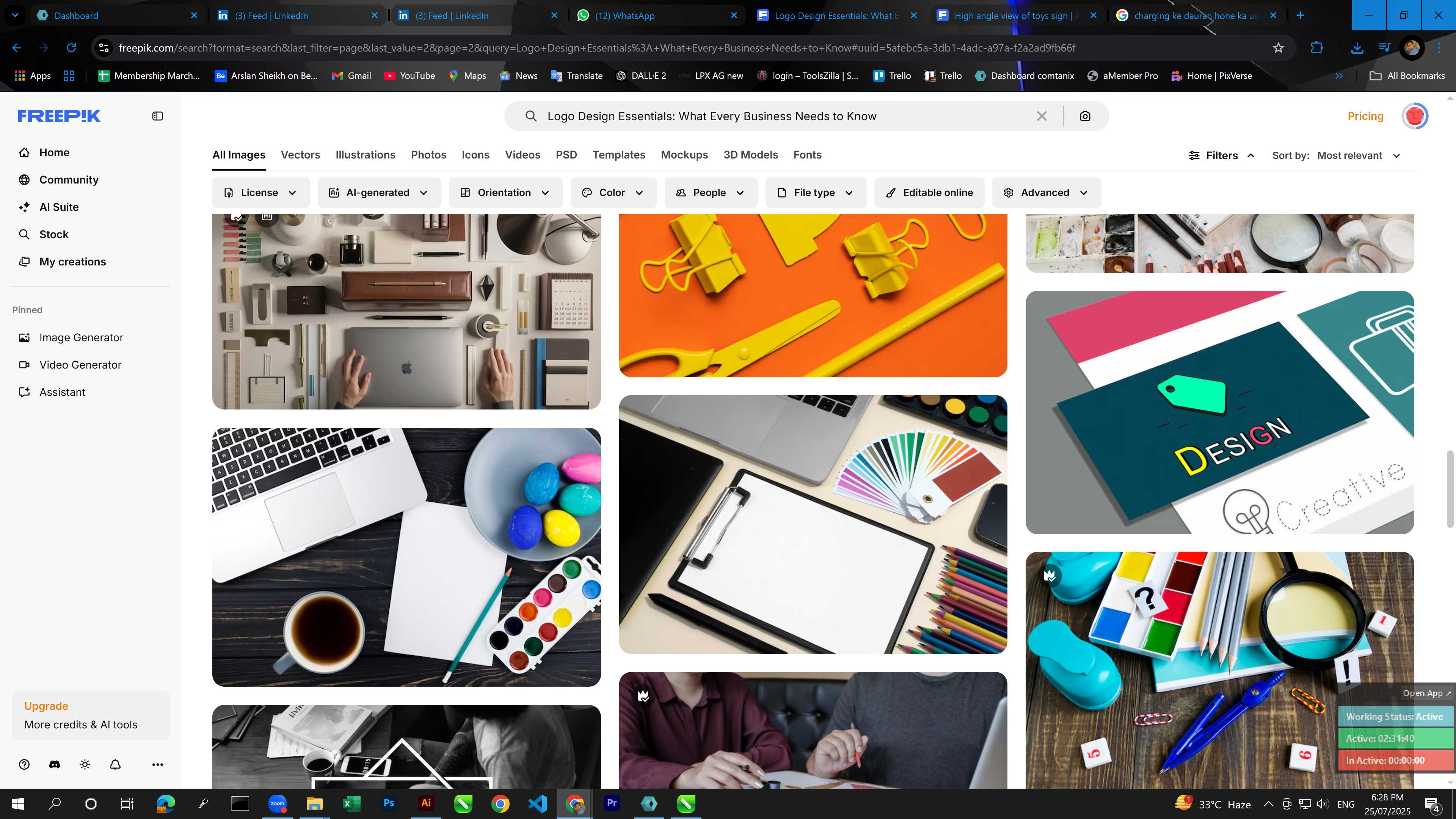Open Chrome extensions puzzle icon

(1317, 47)
